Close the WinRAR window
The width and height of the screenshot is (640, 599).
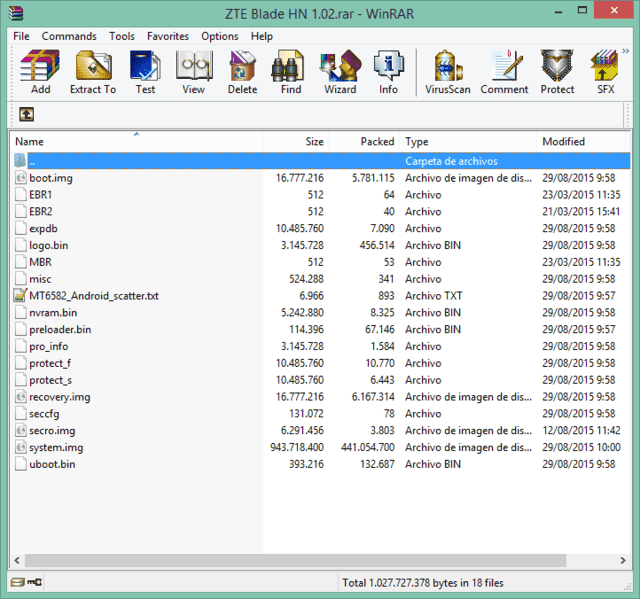614,11
